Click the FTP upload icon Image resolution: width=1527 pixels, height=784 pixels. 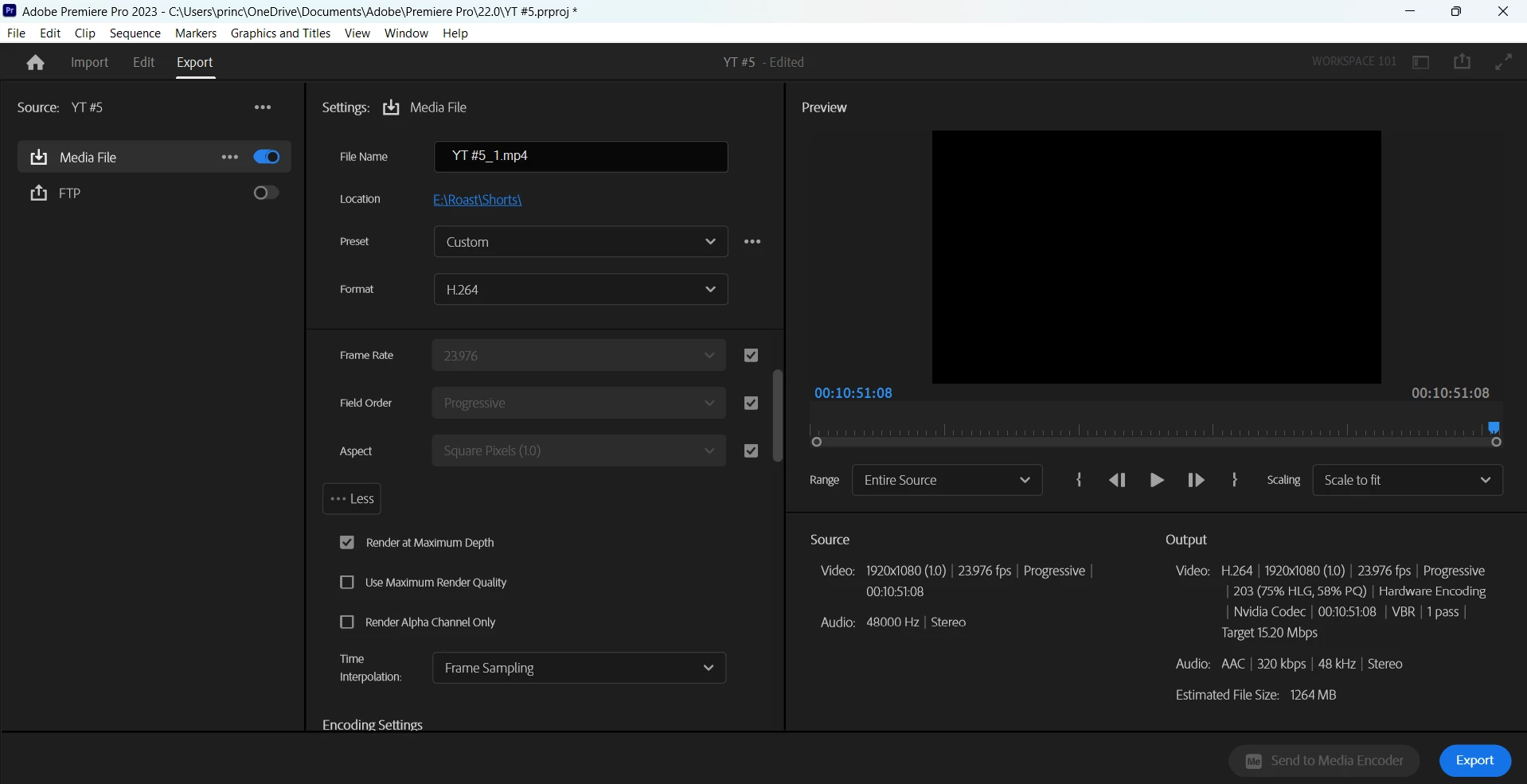coord(38,193)
